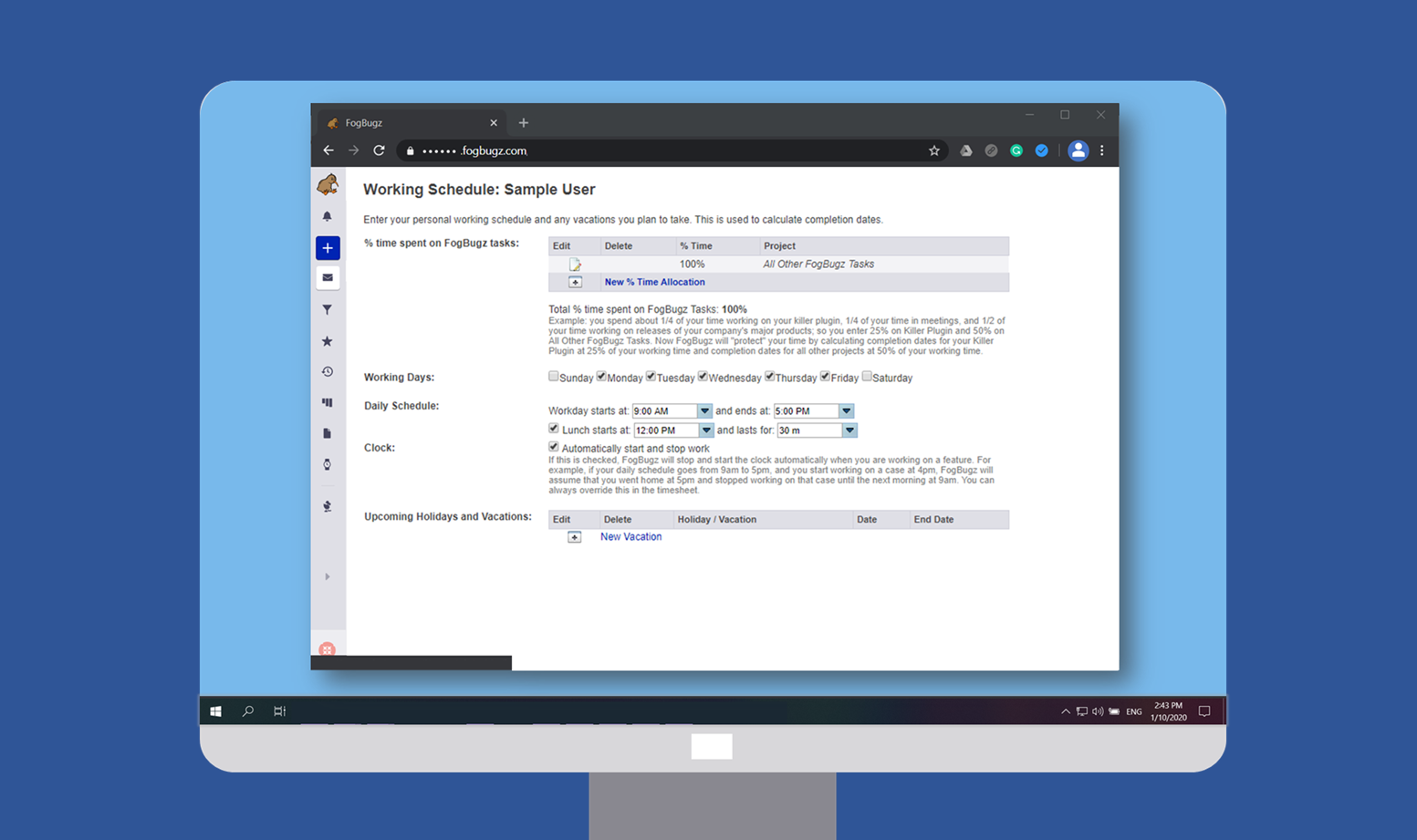Expand the sidebar with the small arrow
The height and width of the screenshot is (840, 1417).
click(x=328, y=576)
